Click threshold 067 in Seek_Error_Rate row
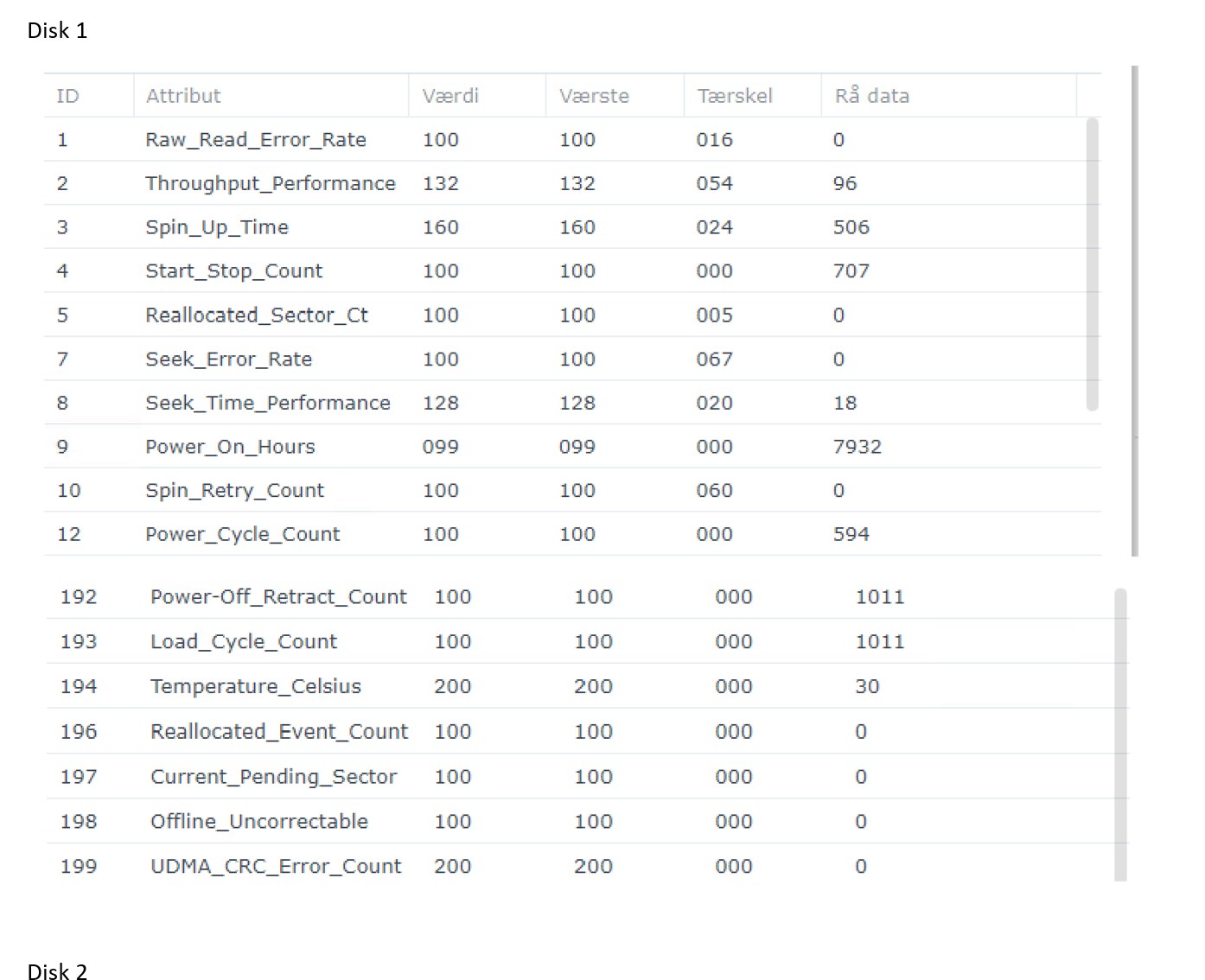Viewport: 1205px width, 980px height. [715, 360]
